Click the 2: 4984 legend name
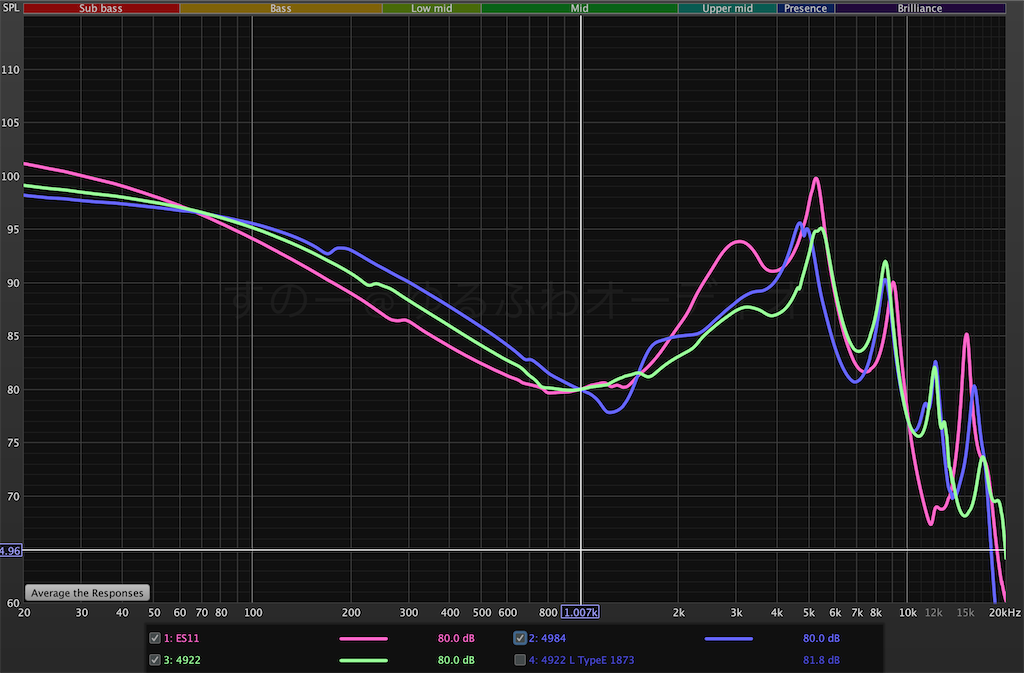Screen dimensions: 1024x673 tap(547, 638)
